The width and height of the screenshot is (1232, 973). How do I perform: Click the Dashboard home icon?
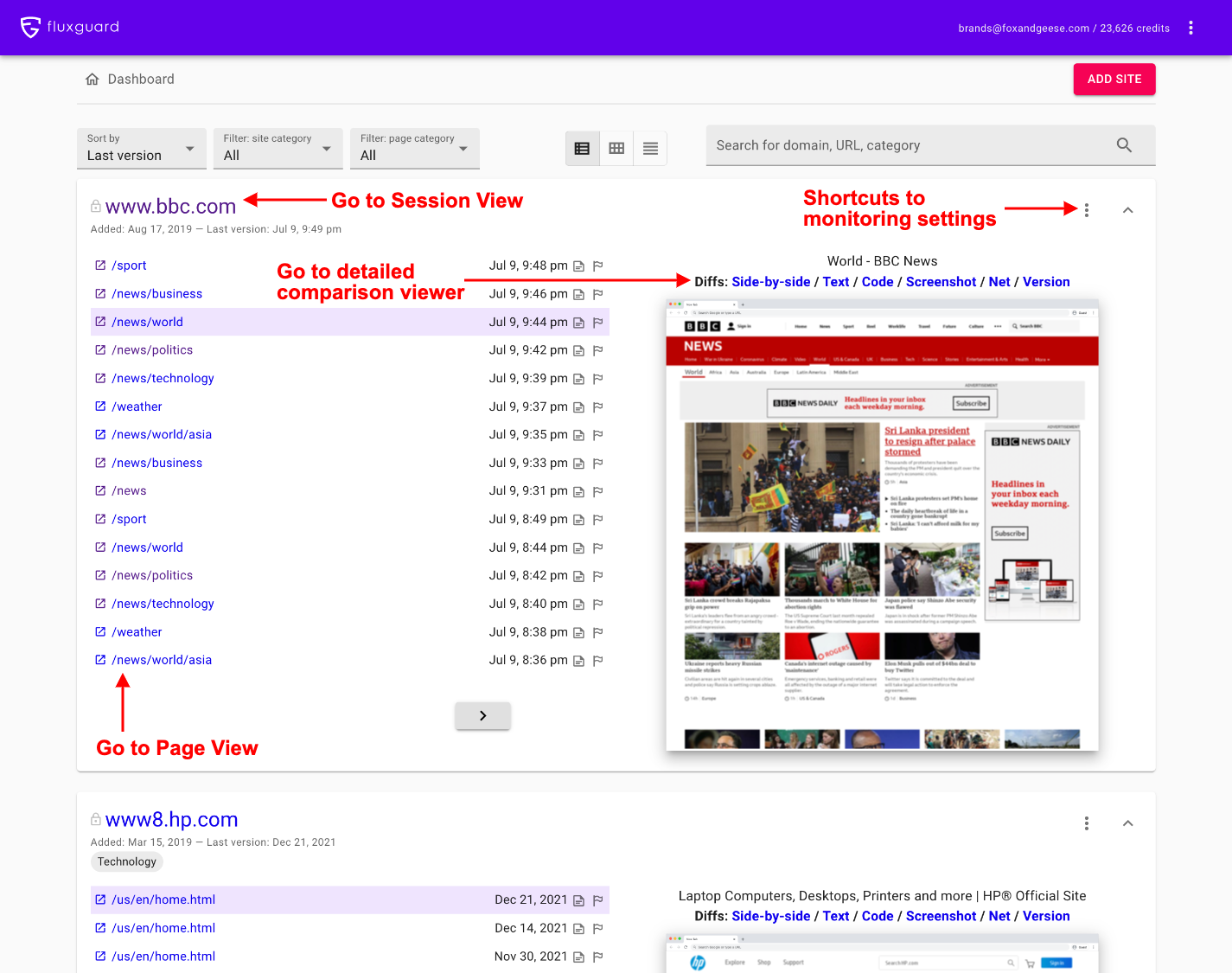click(93, 80)
